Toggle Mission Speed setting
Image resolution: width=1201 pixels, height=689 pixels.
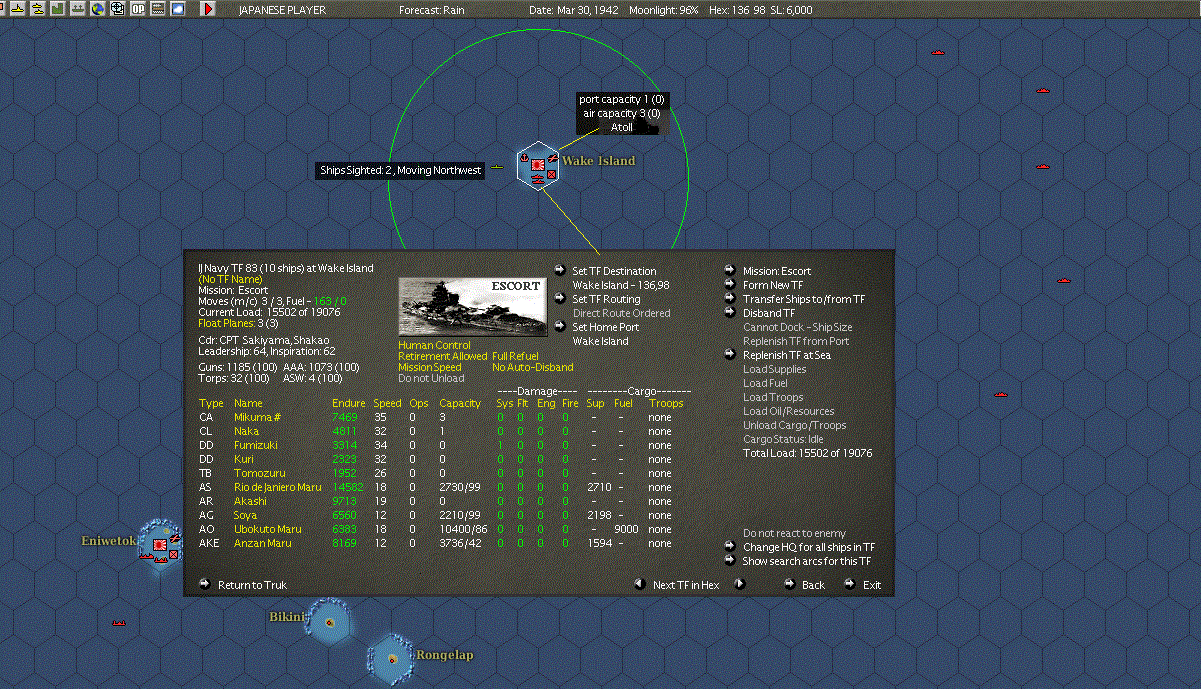(x=430, y=367)
